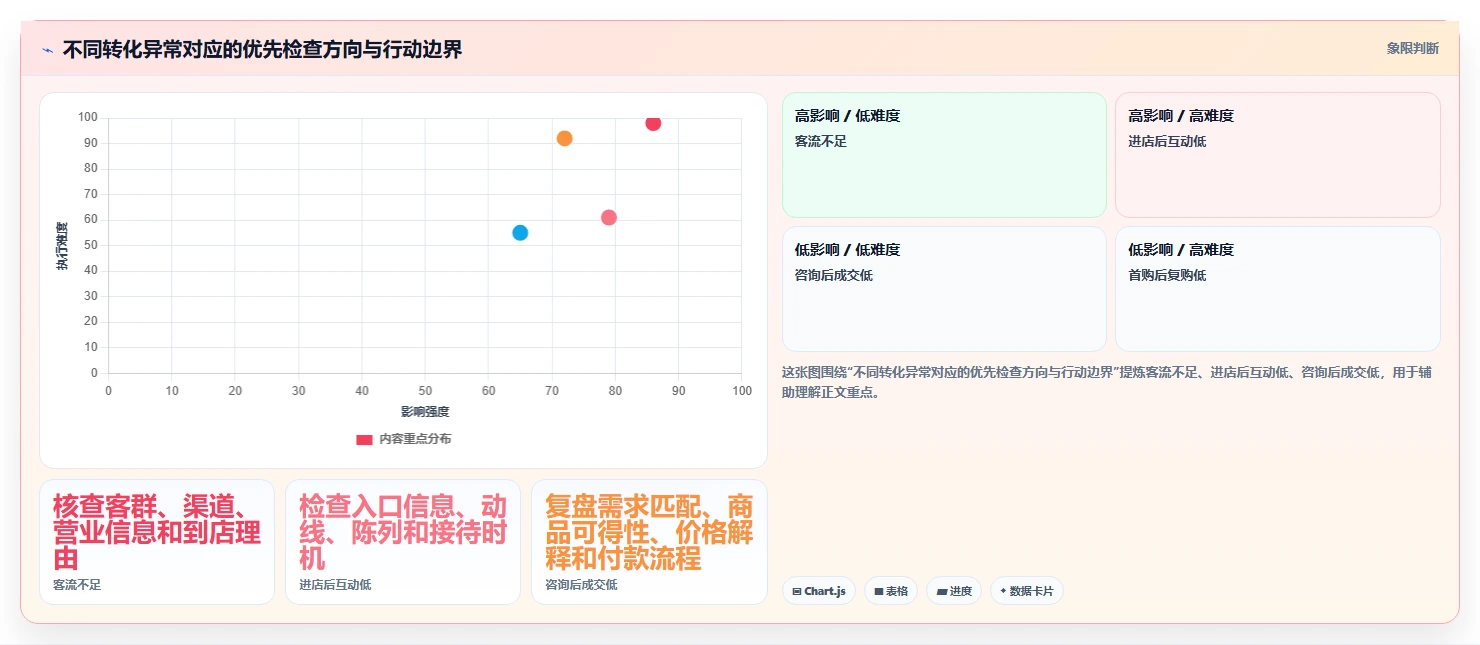Open the 核查客群、渠道 data card
Image resolution: width=1480 pixels, height=645 pixels.
pos(157,542)
